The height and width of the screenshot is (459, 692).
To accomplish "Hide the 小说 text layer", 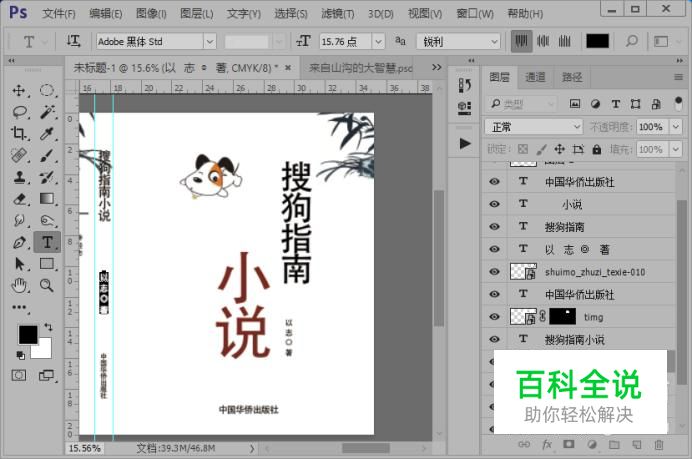I will click(x=494, y=204).
